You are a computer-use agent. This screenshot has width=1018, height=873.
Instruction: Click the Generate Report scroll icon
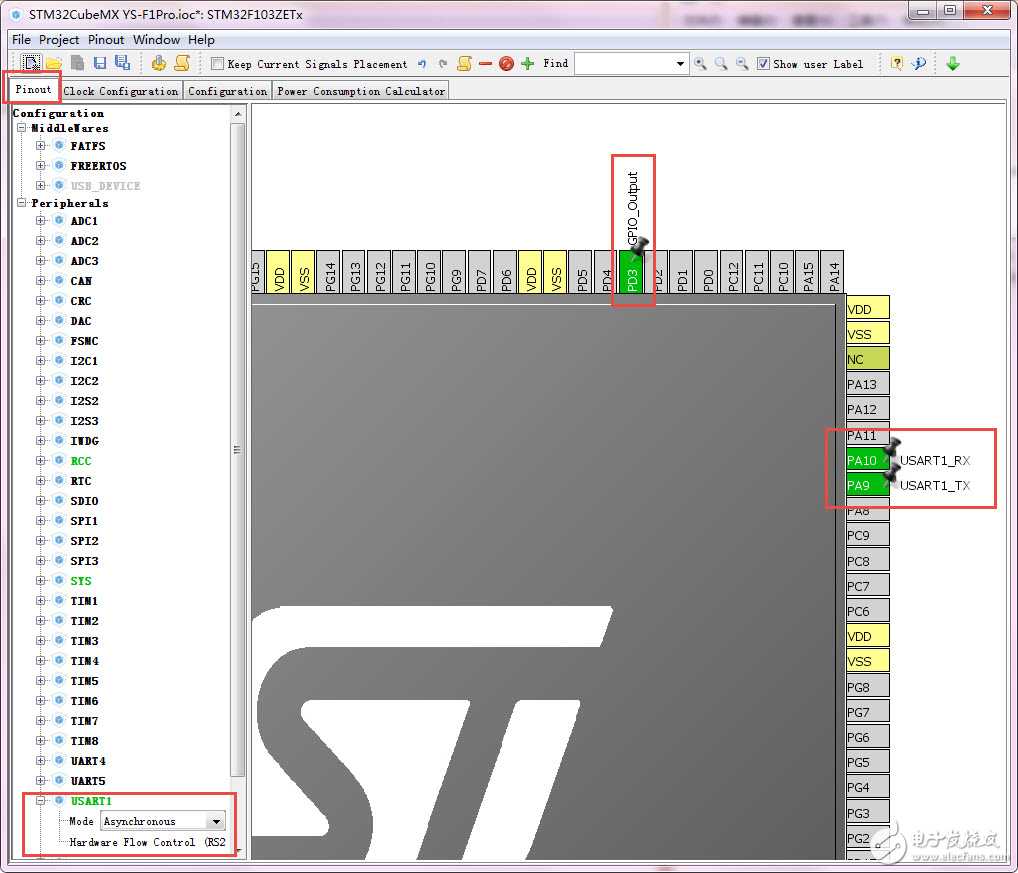[182, 63]
